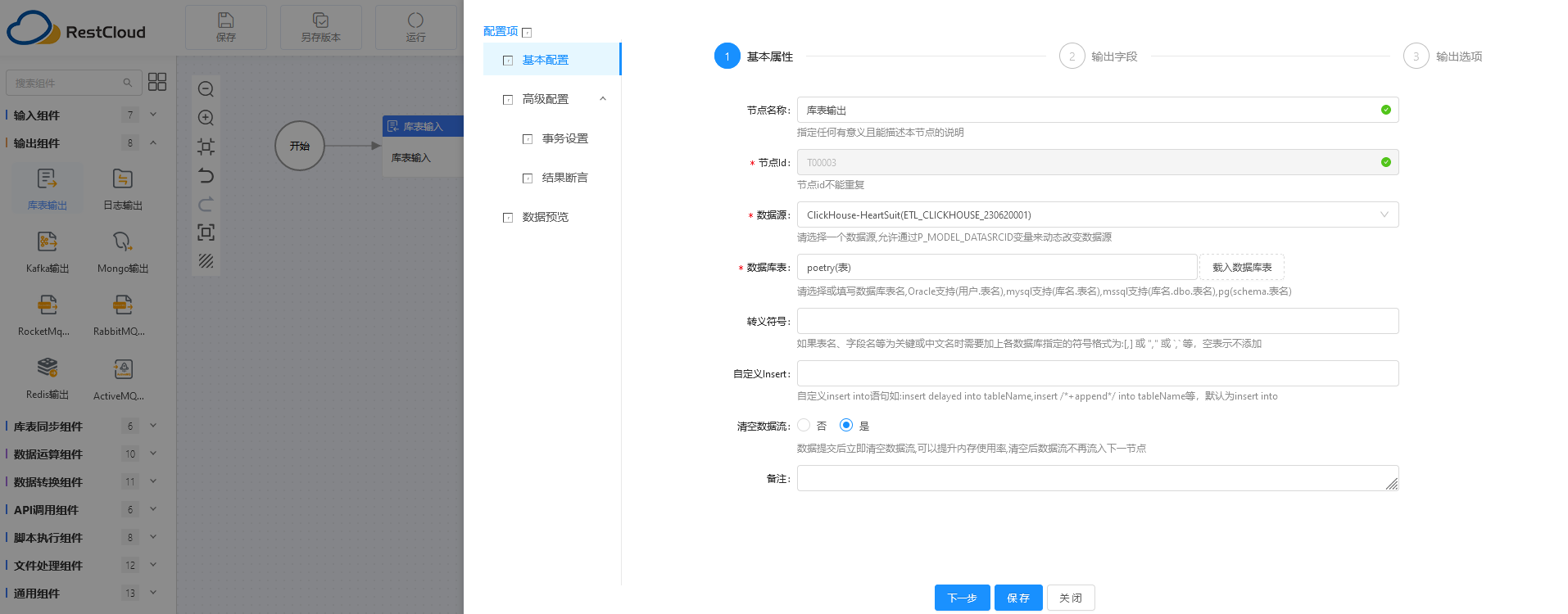Open the 结果断言 menu item
The width and height of the screenshot is (1568, 614).
(x=551, y=178)
